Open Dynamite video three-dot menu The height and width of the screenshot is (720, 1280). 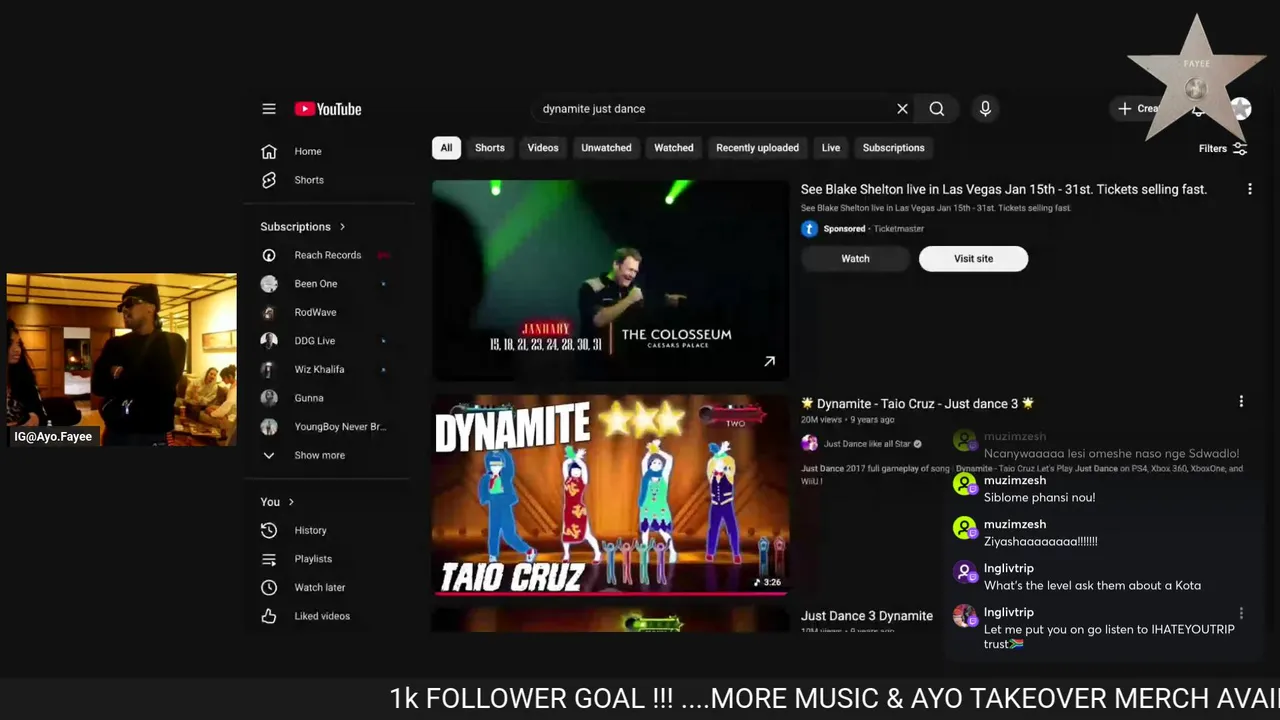pyautogui.click(x=1241, y=402)
